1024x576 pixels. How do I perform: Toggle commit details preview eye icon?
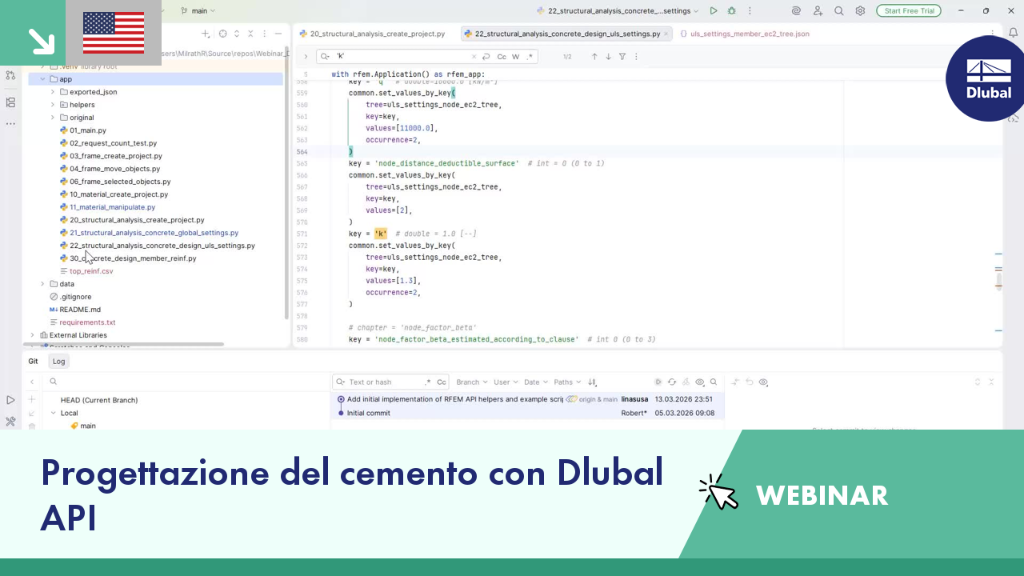coord(763,382)
